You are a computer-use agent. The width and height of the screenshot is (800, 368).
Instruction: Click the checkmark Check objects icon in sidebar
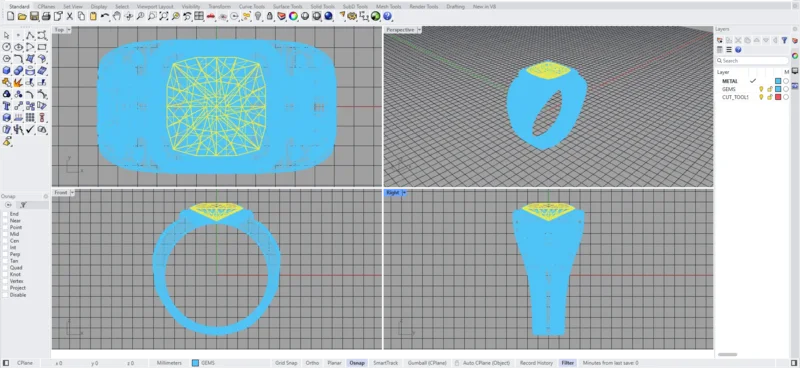(x=30, y=129)
